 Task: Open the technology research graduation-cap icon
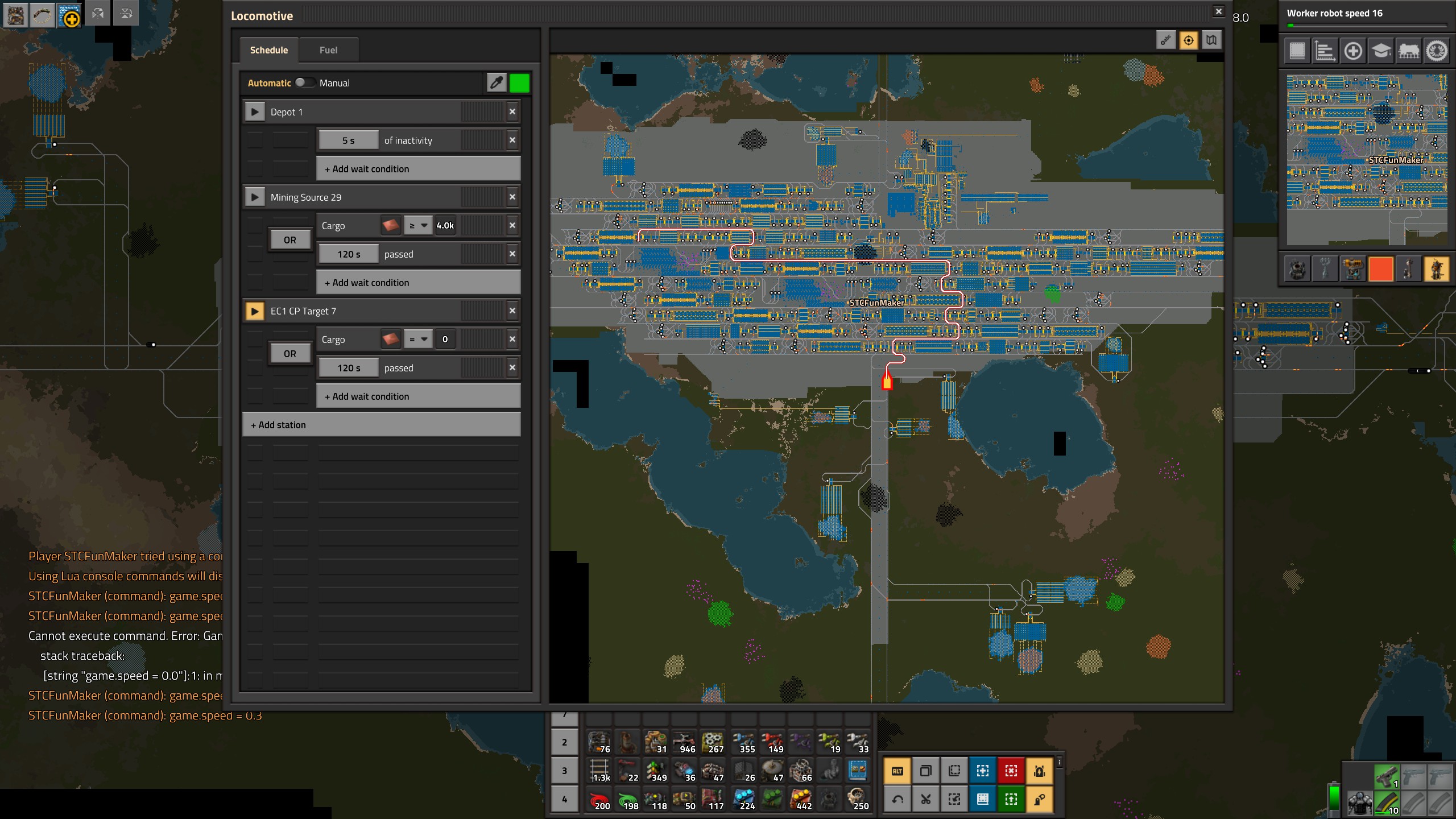coord(1381,51)
